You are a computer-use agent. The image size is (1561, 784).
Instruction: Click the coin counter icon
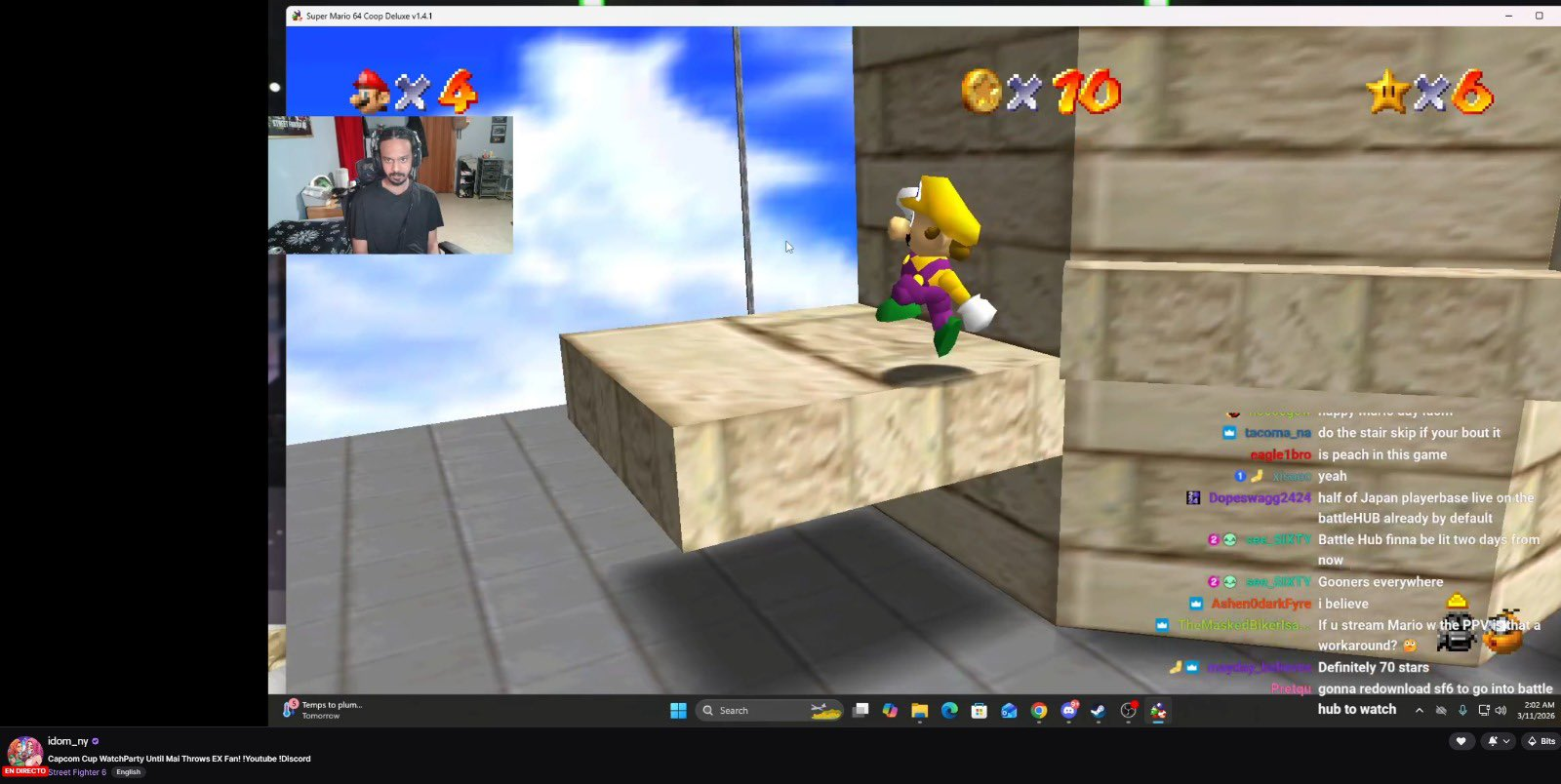[981, 92]
